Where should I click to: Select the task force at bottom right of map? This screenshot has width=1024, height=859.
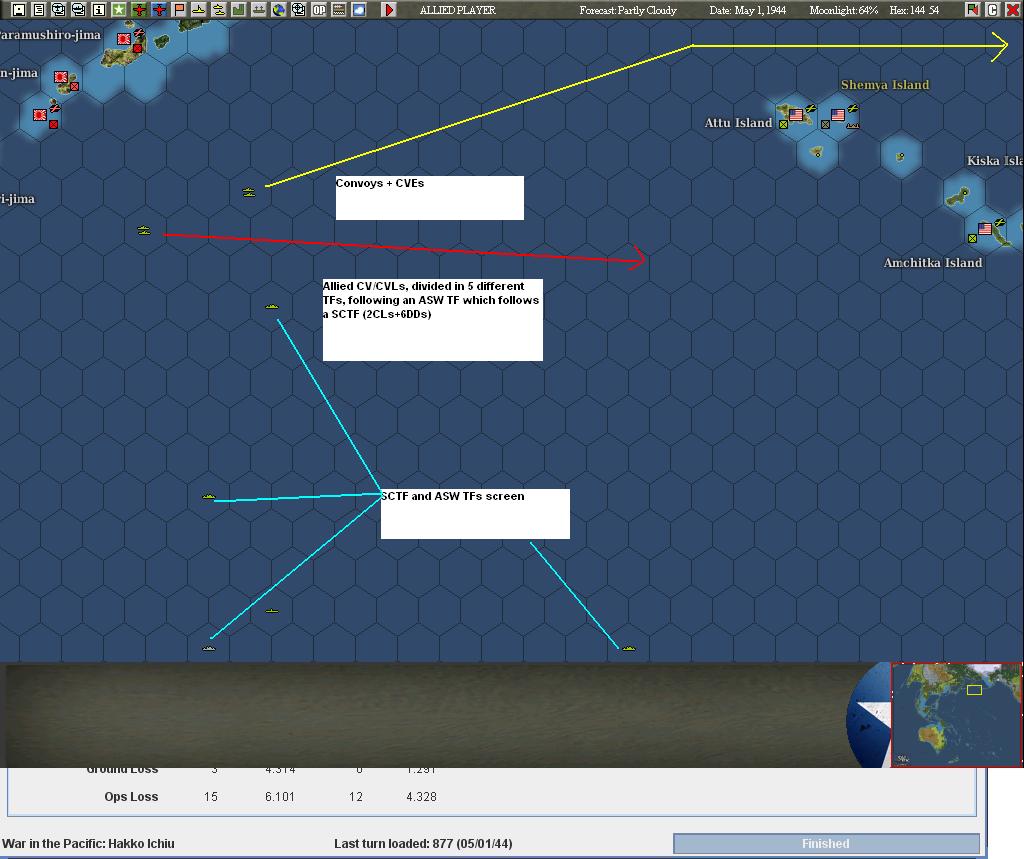coord(628,648)
